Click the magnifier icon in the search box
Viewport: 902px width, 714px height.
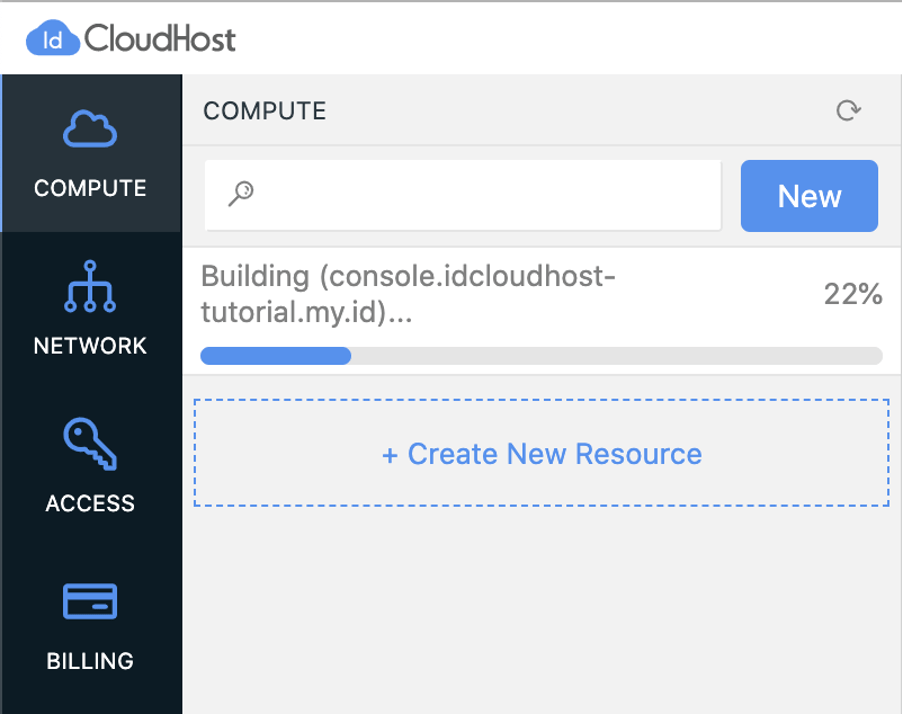coord(238,195)
